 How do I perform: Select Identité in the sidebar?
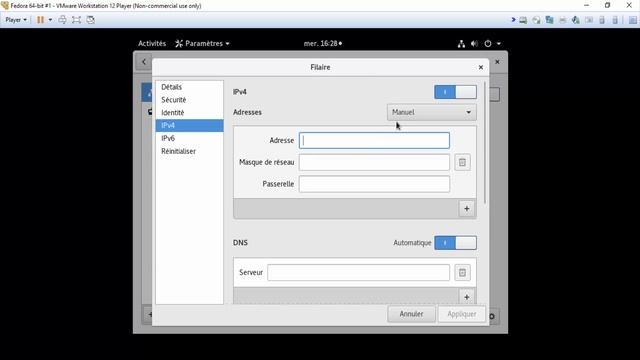click(x=189, y=113)
